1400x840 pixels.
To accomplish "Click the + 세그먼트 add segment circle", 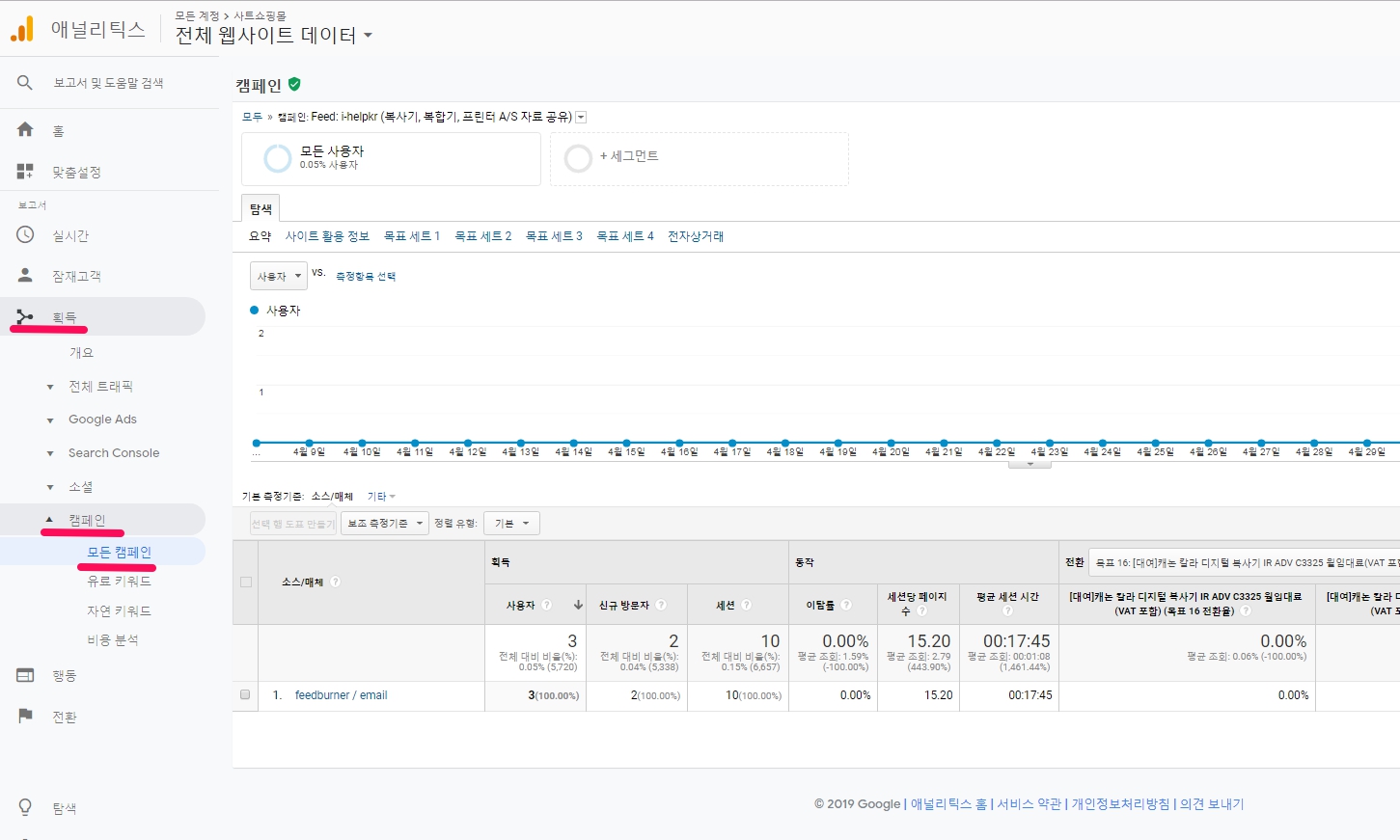I will (578, 158).
